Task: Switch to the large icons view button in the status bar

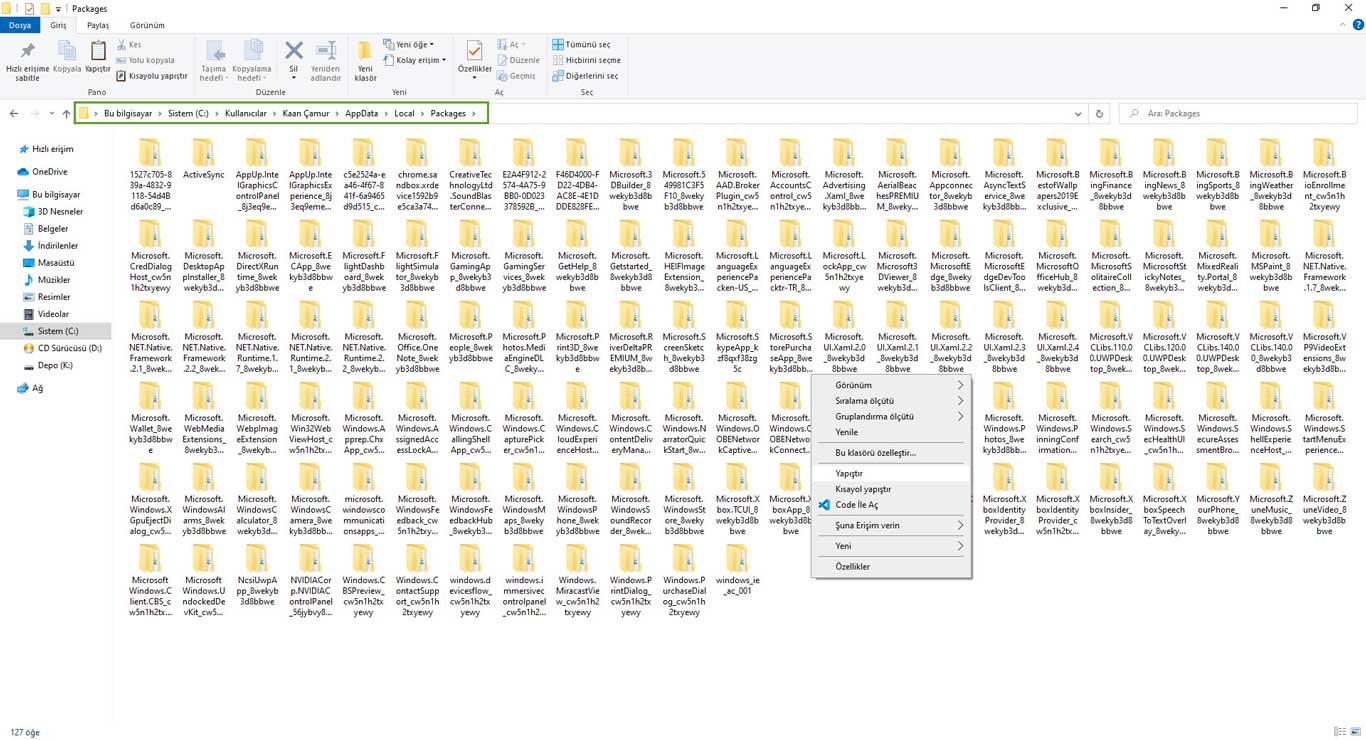Action: pos(1354,732)
